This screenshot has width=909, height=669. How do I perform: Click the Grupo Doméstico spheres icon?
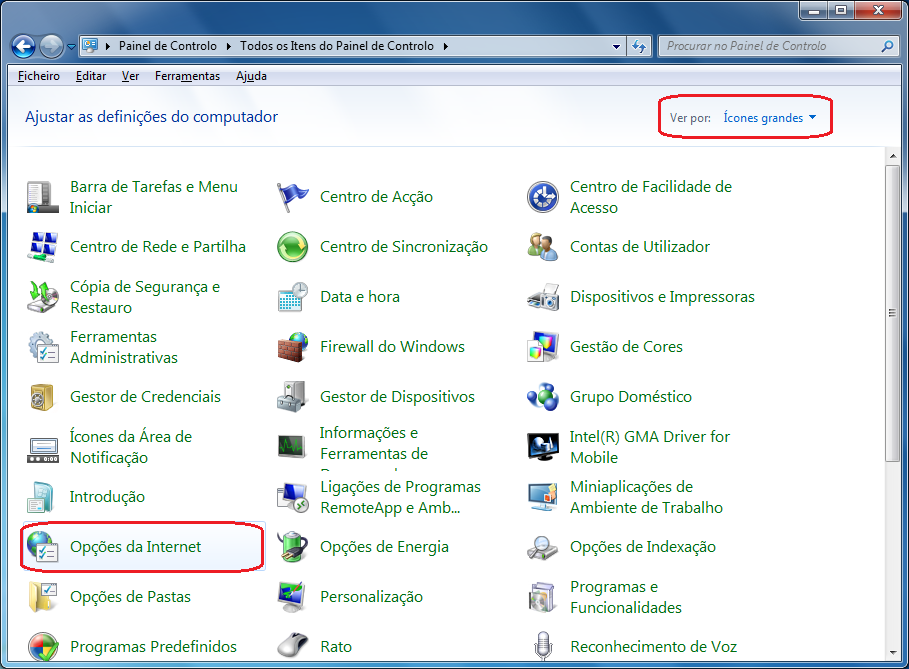click(542, 397)
